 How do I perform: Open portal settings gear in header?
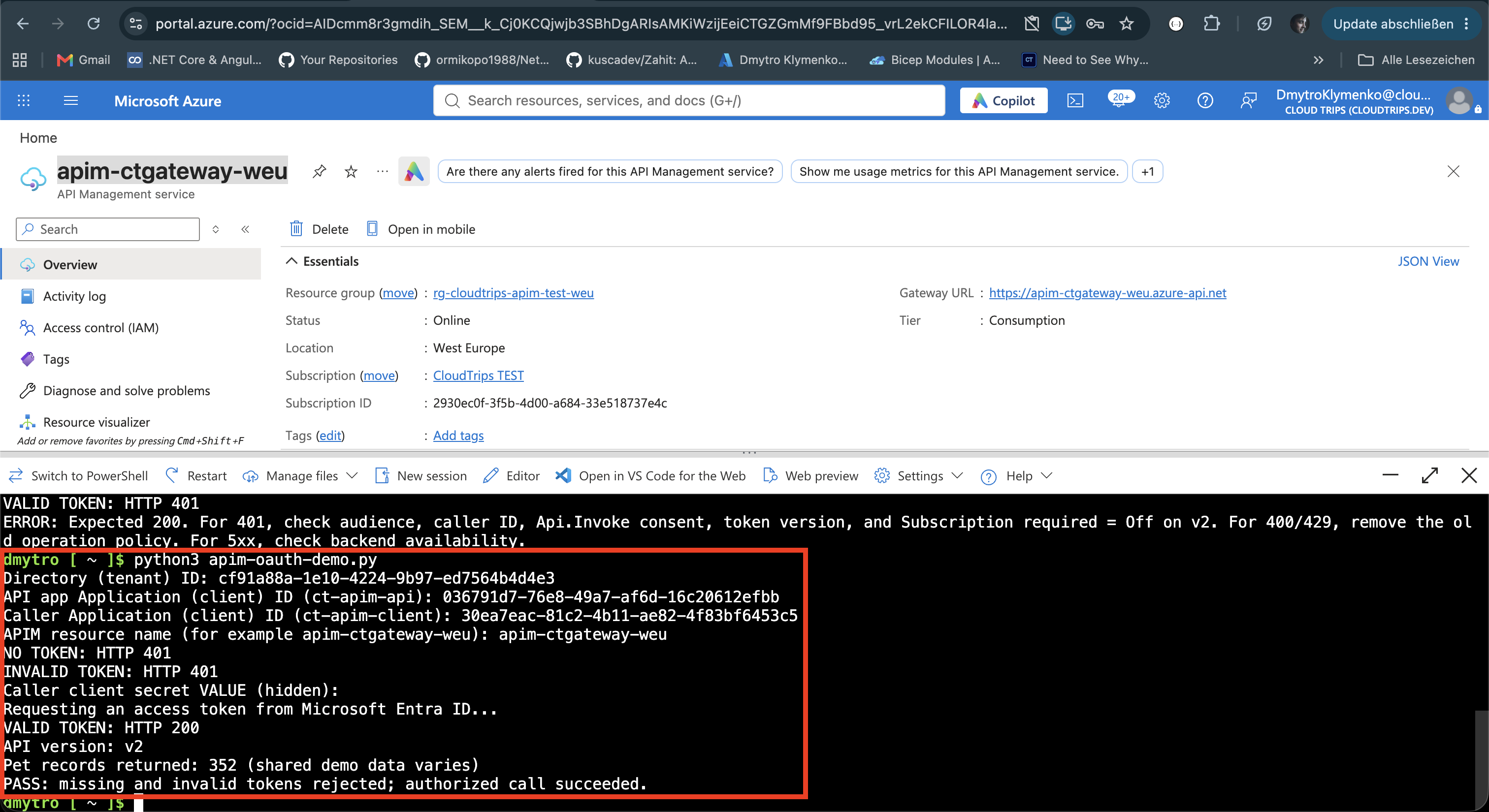1162,100
